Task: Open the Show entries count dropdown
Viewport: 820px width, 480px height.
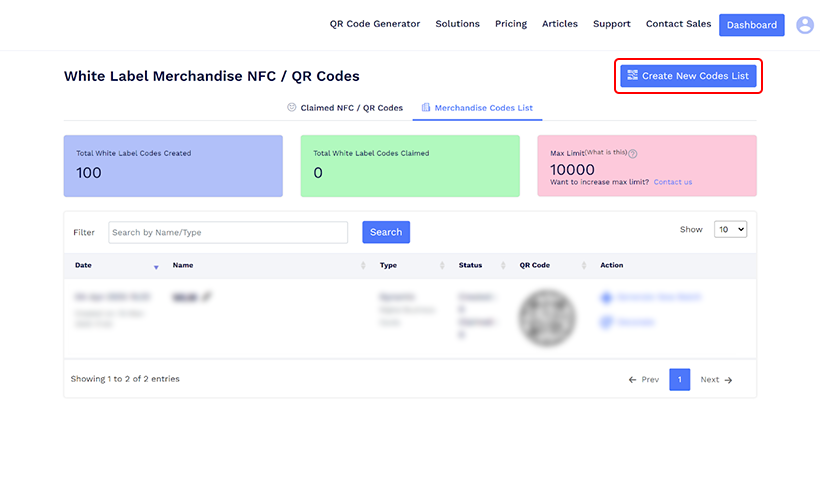Action: tap(730, 229)
